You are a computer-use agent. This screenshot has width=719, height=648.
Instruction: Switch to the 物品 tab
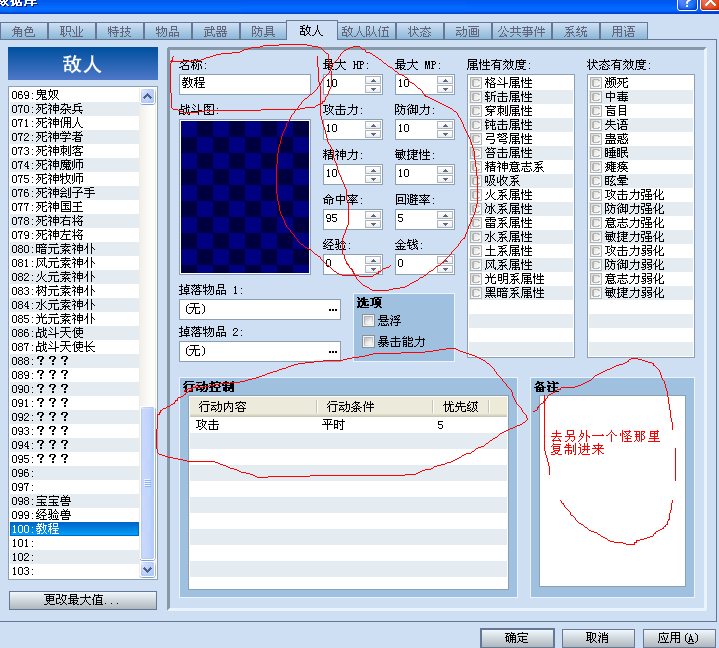pyautogui.click(x=167, y=32)
